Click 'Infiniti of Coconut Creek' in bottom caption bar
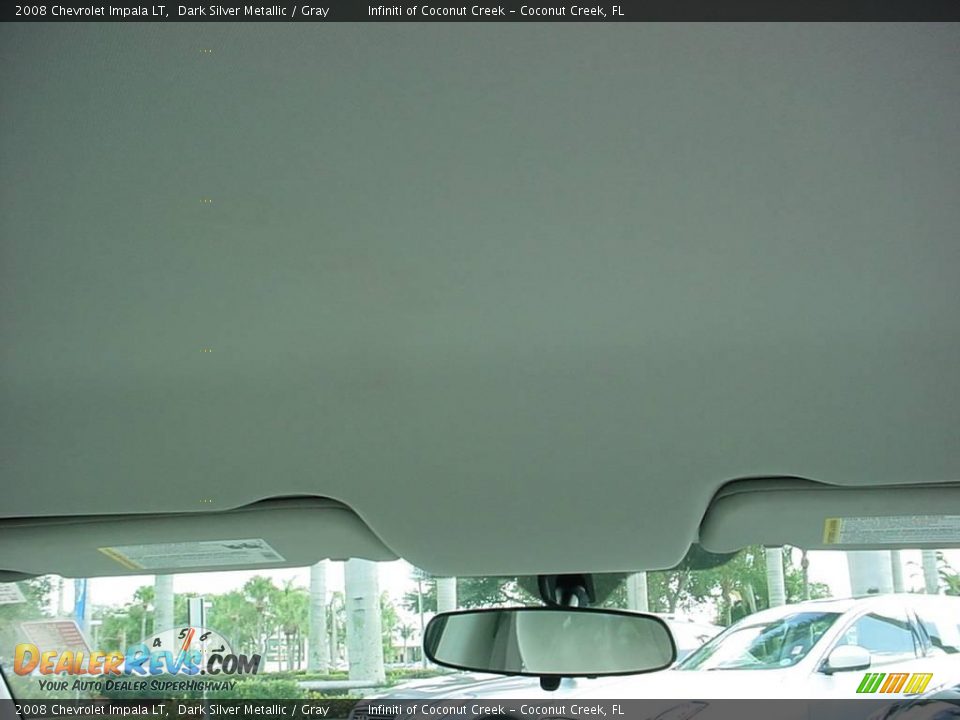Viewport: 960px width, 720px height. tap(437, 710)
